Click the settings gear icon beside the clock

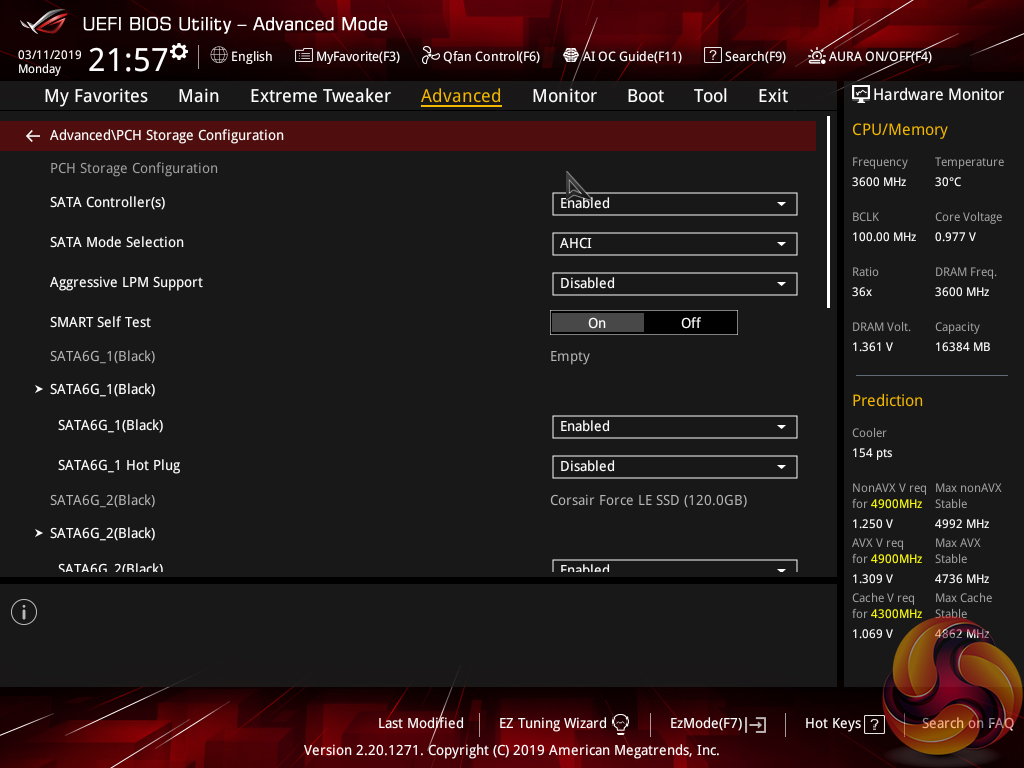tap(179, 52)
